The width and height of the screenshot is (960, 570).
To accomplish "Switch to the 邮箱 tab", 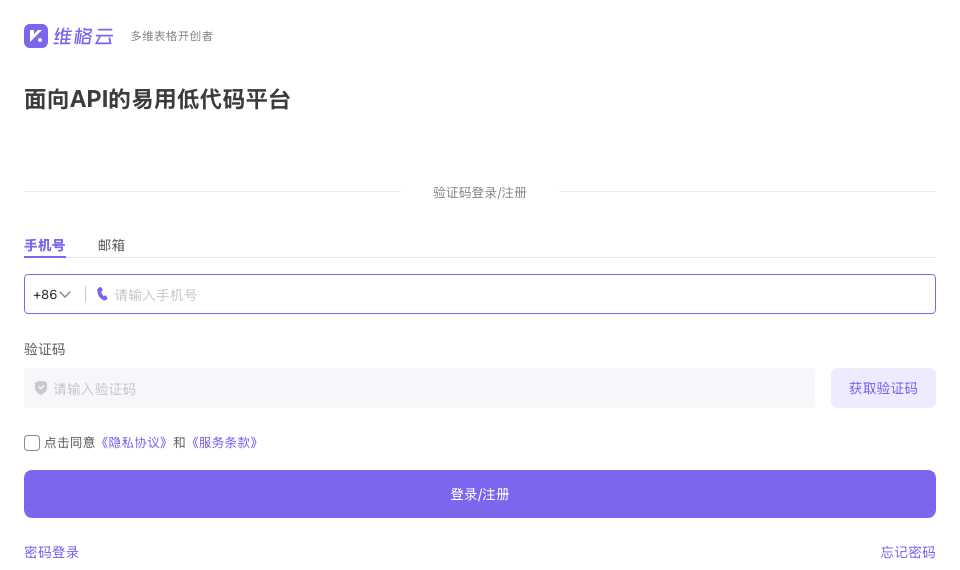I will [x=111, y=245].
